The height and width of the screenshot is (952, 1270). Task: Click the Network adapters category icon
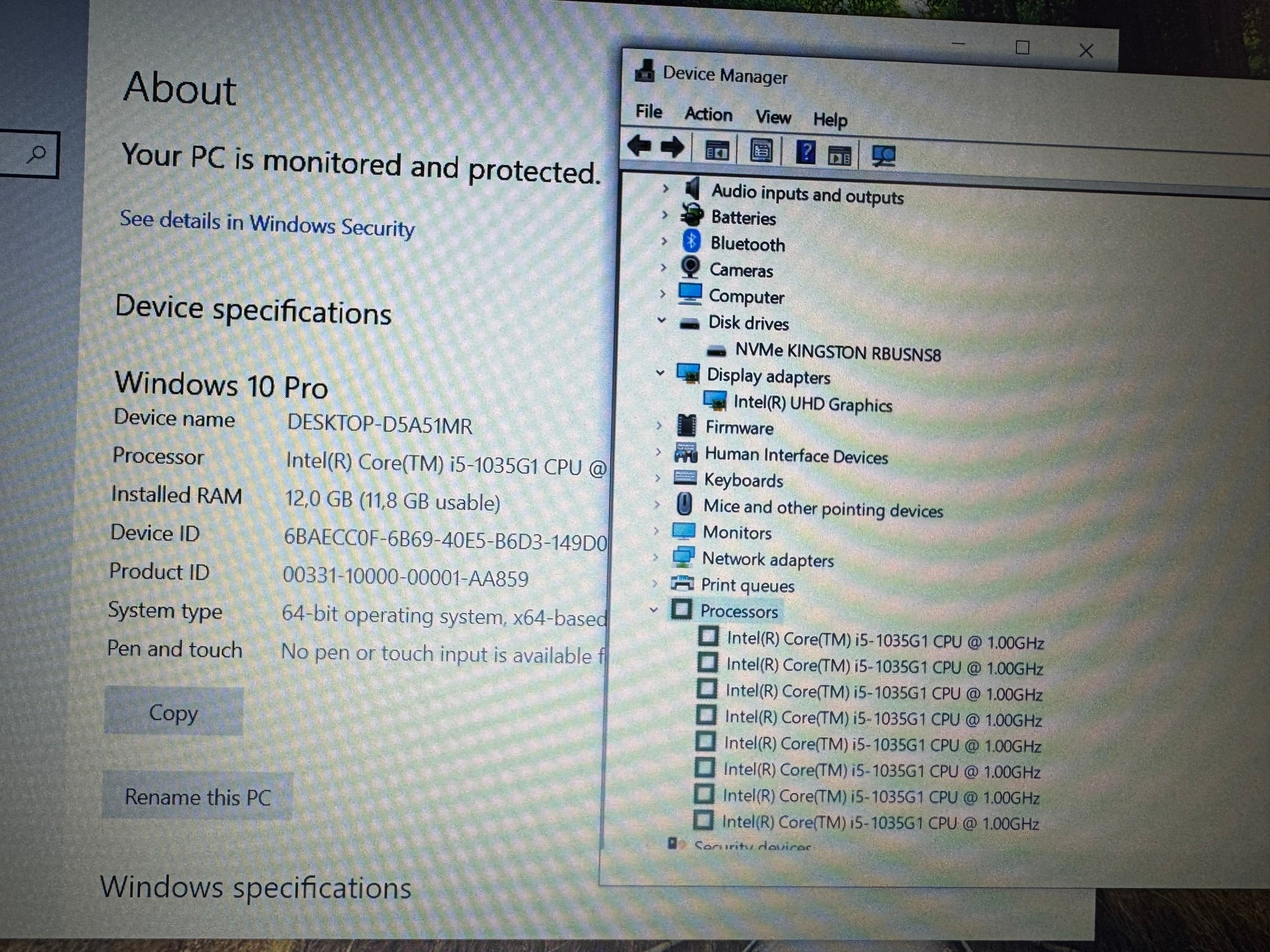point(683,557)
